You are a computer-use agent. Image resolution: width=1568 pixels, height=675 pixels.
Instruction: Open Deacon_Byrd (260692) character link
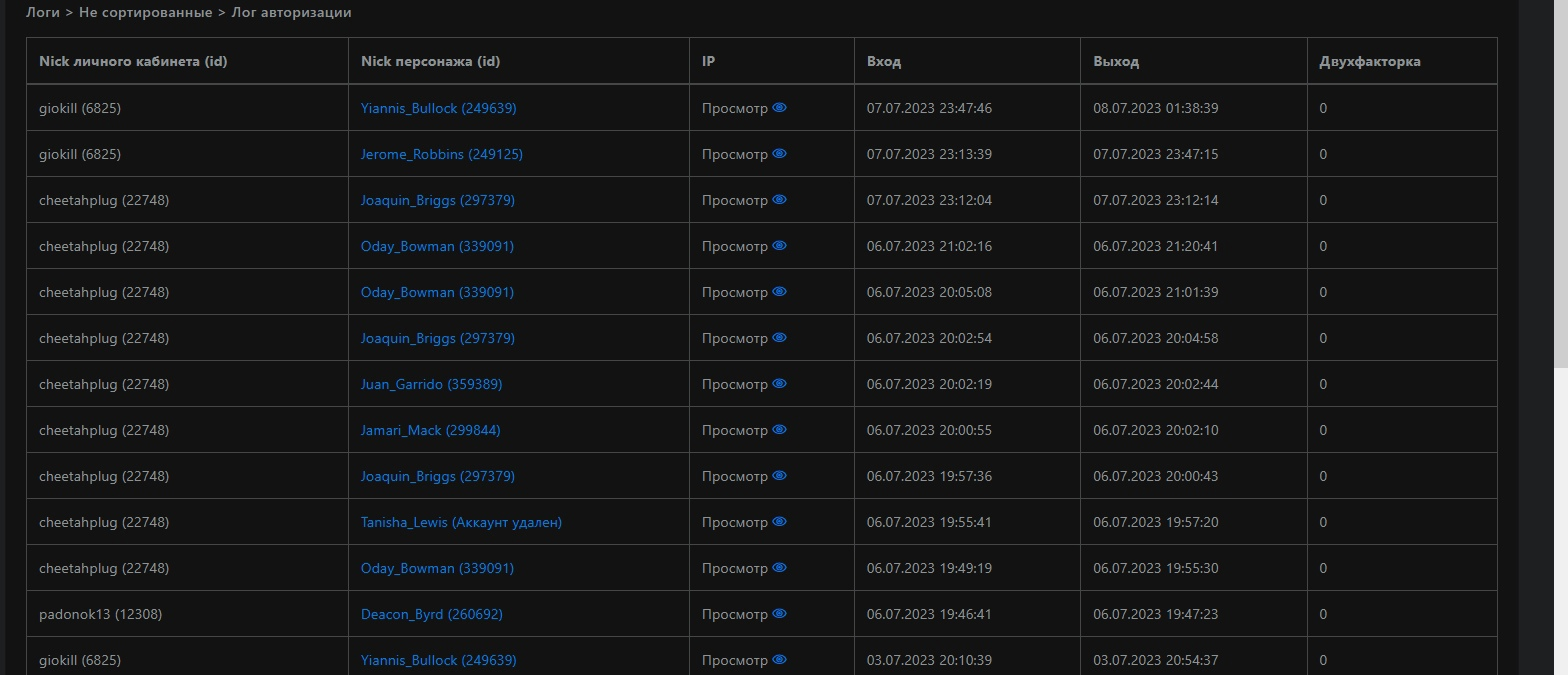[x=431, y=614]
